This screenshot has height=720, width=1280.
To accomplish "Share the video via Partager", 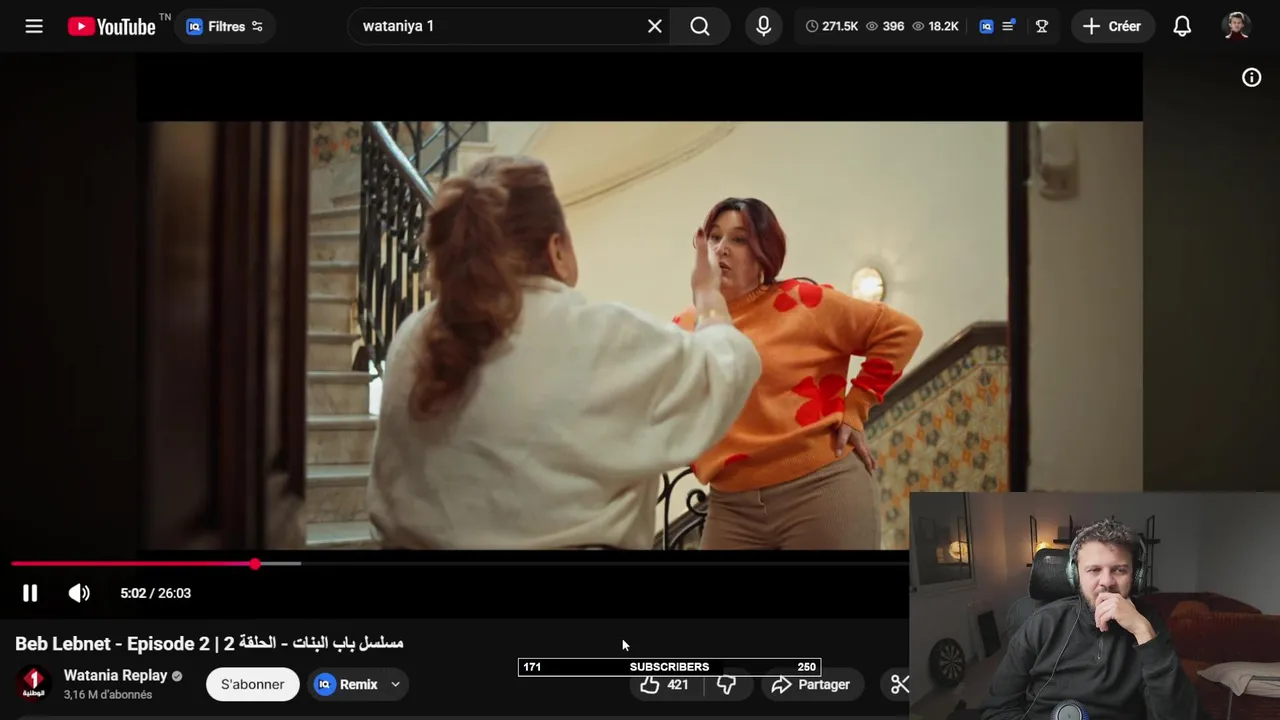I will 811,684.
